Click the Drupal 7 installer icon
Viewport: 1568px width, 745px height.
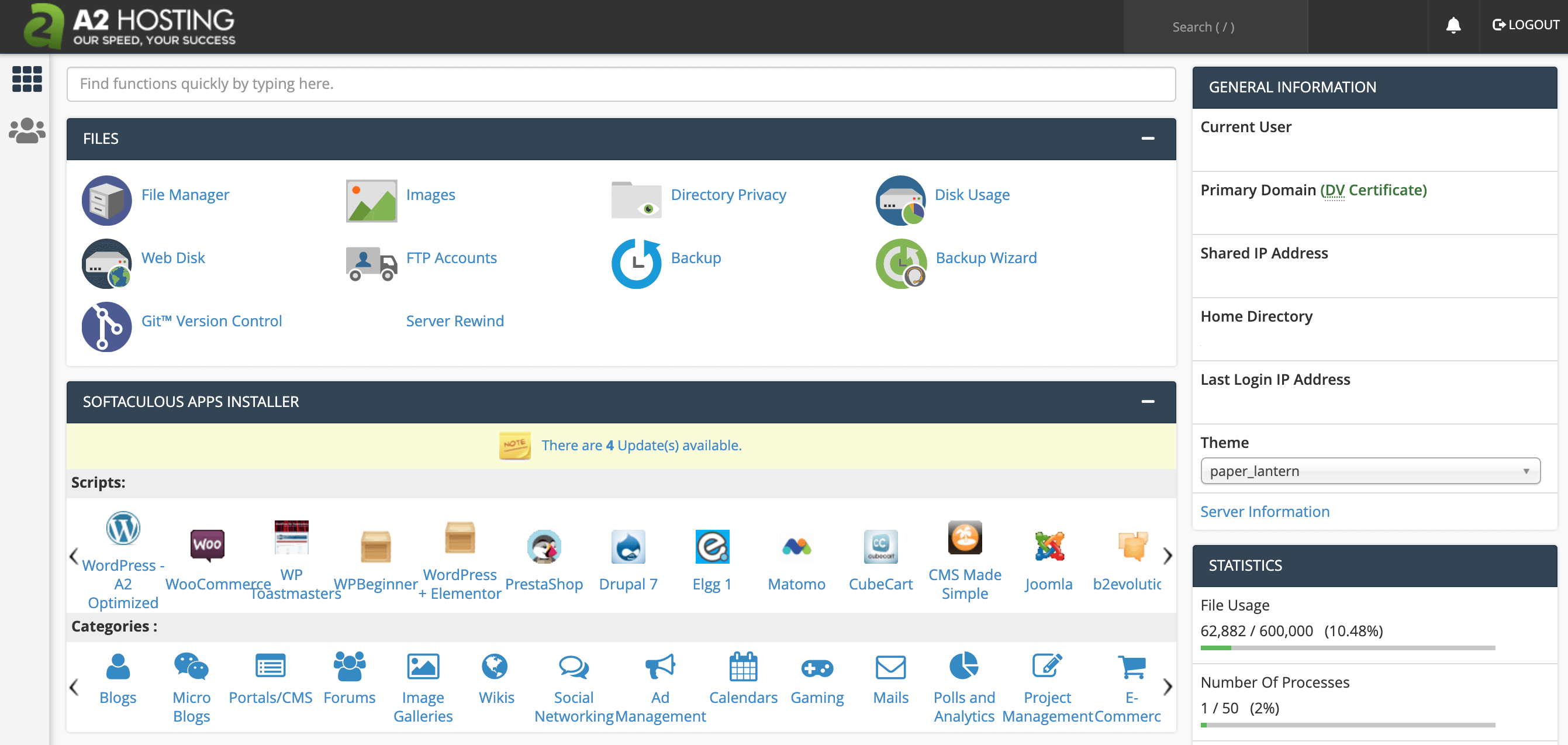pos(627,547)
